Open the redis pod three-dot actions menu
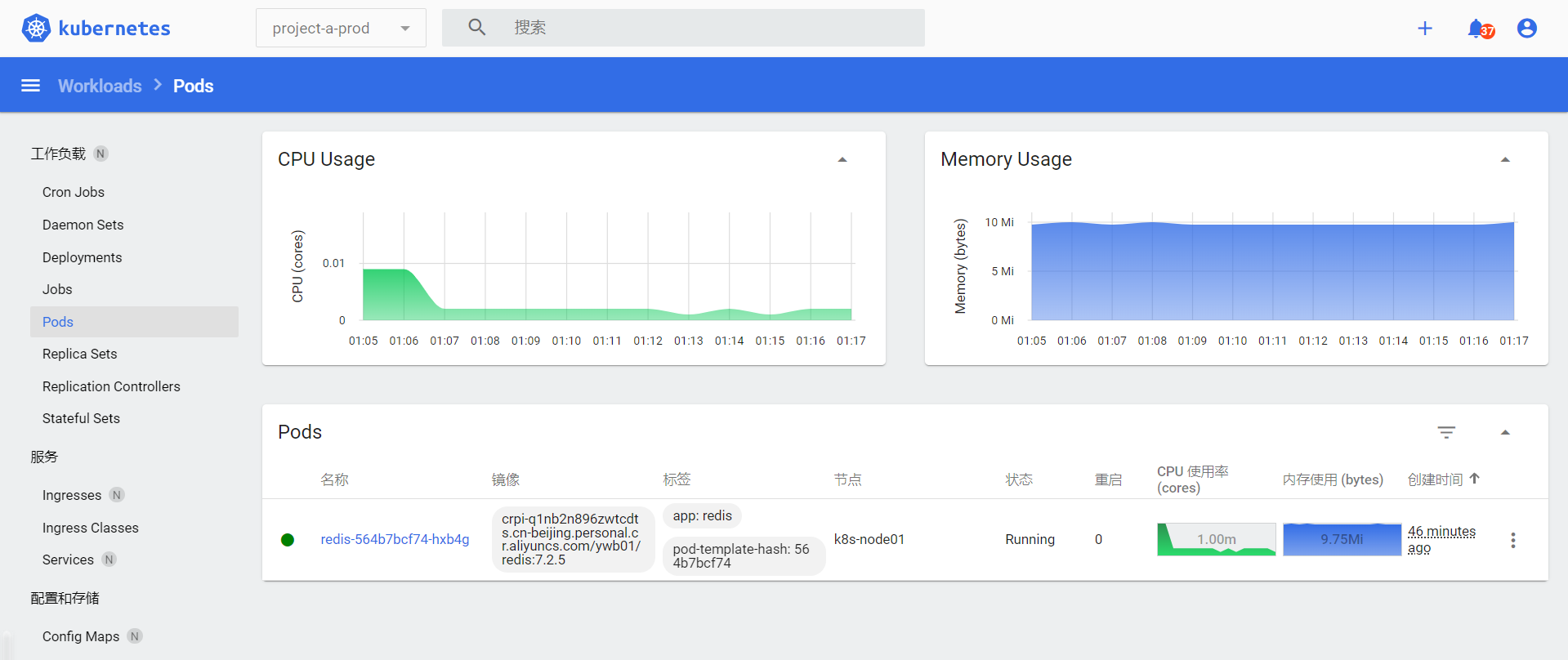This screenshot has height=660, width=1568. pos(1512,540)
